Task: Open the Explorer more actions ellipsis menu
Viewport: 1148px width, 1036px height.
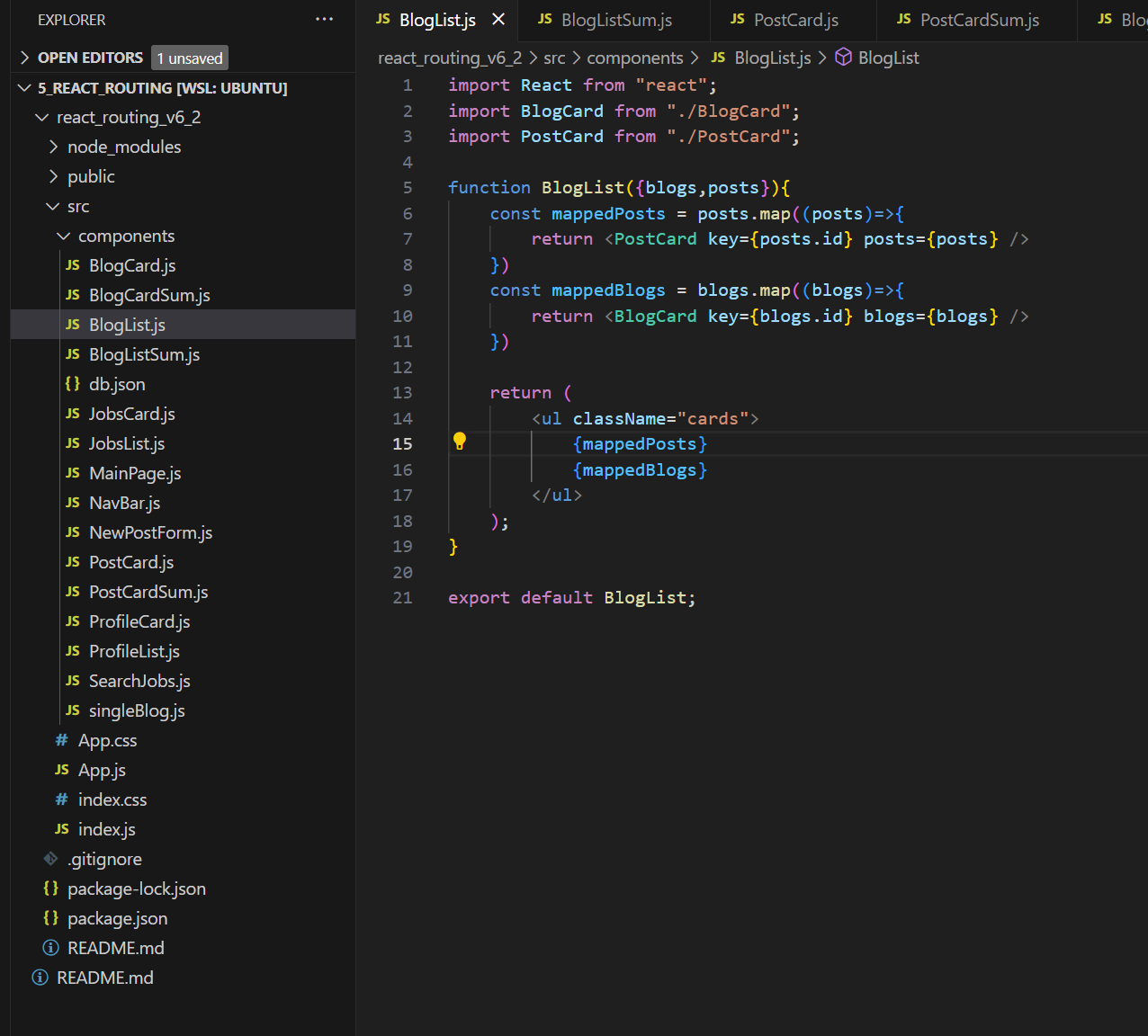Action: tap(324, 20)
